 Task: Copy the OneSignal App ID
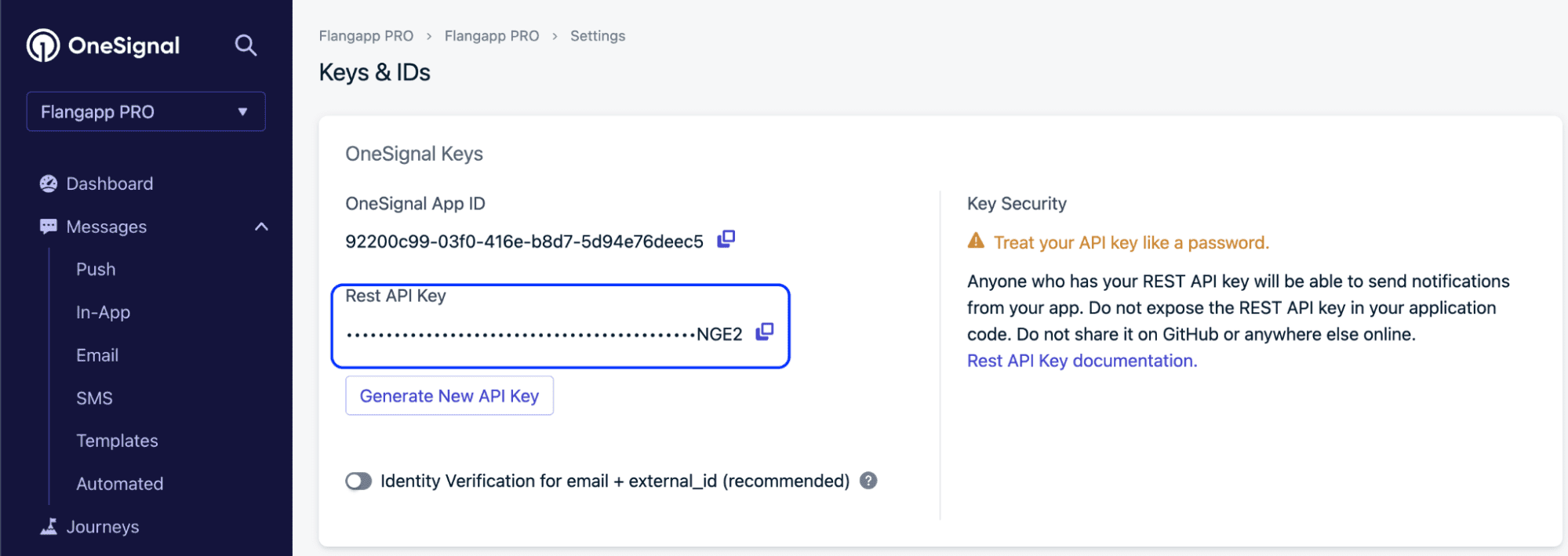coord(726,239)
